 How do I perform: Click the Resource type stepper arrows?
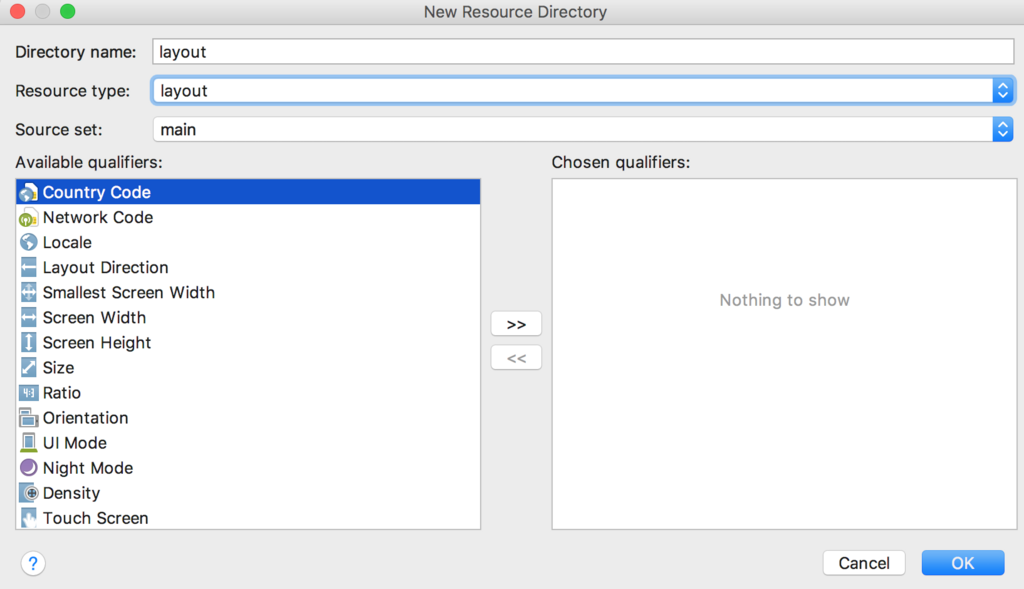(x=1002, y=90)
